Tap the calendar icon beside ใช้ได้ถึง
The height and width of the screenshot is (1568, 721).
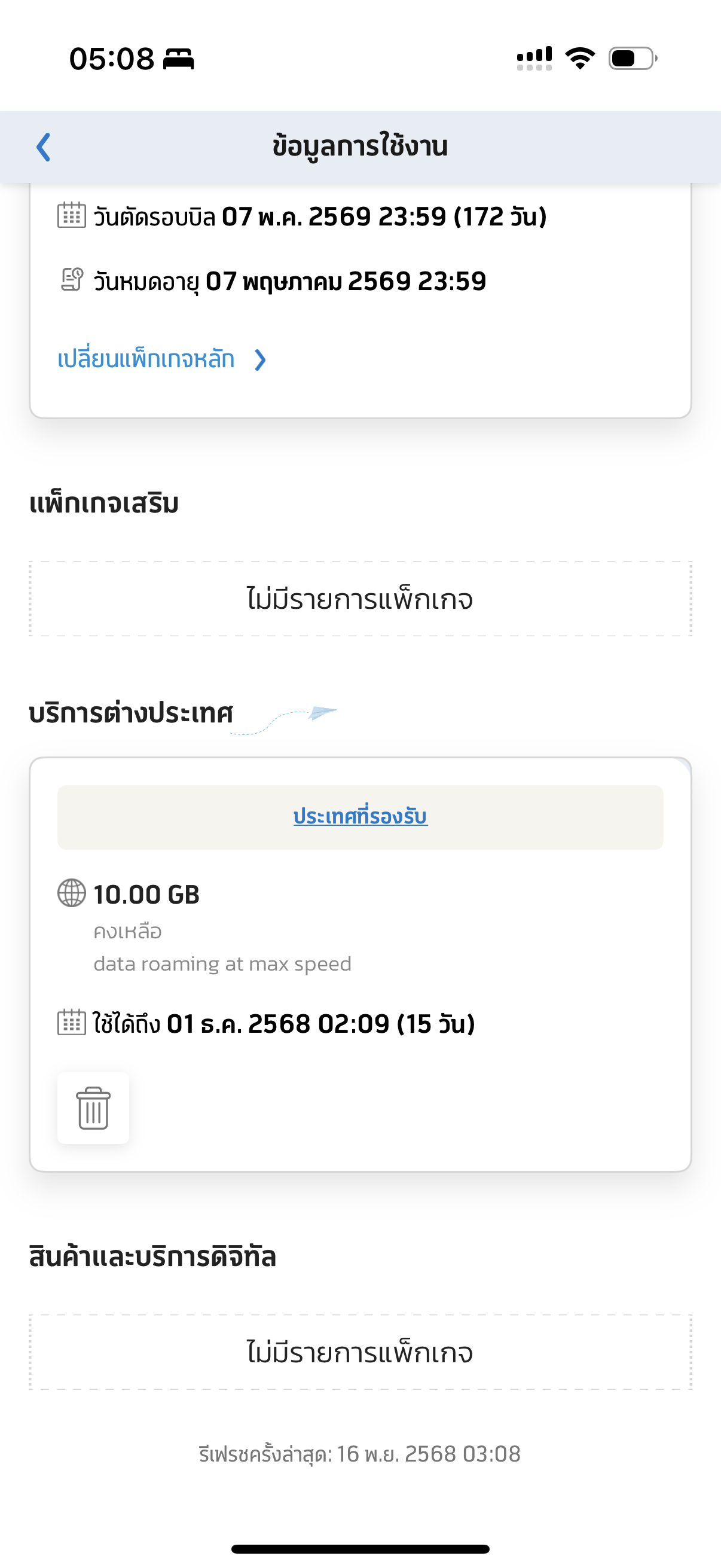72,1023
